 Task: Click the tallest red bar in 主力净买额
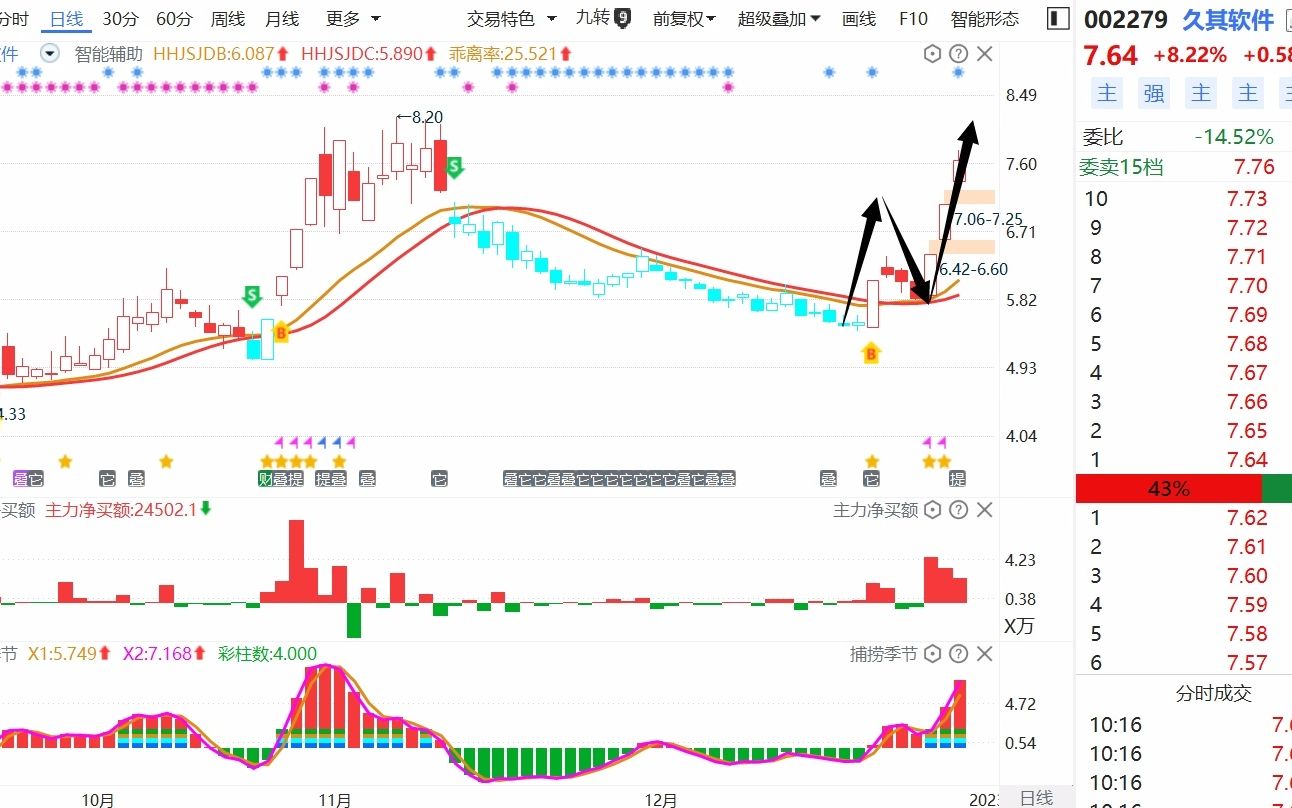point(296,561)
